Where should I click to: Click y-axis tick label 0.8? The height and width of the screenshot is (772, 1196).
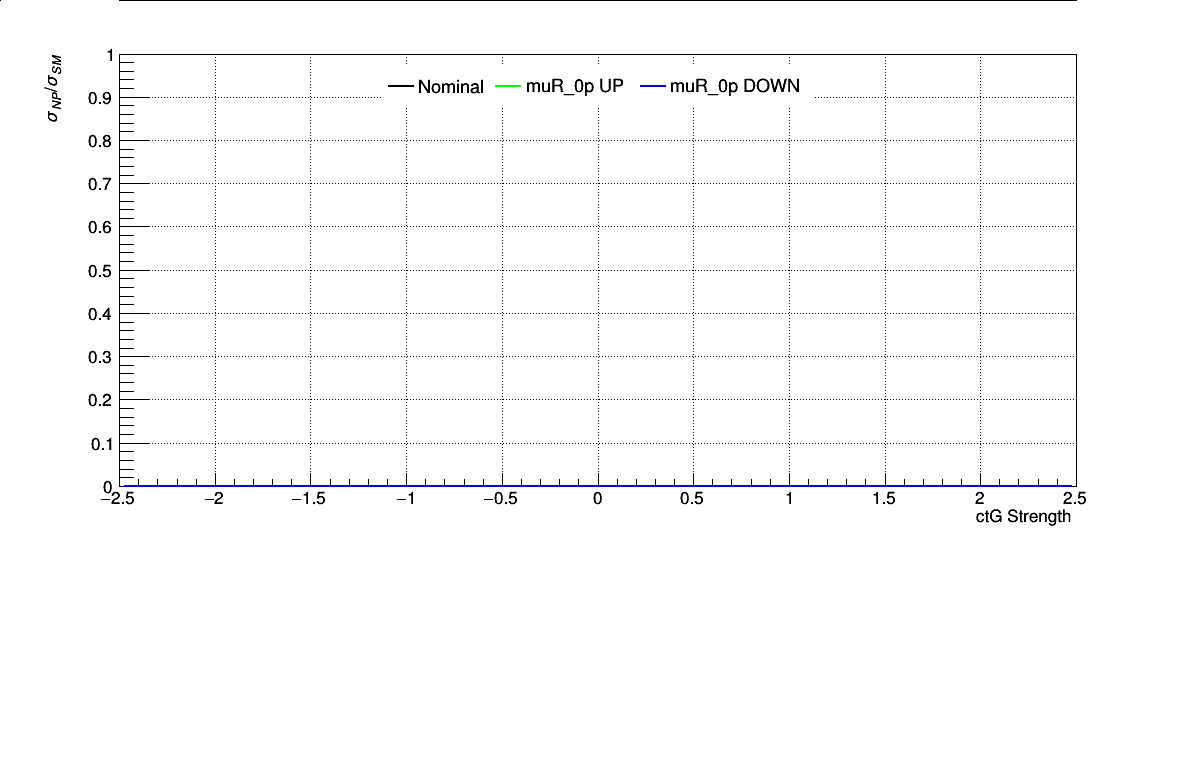coord(100,142)
